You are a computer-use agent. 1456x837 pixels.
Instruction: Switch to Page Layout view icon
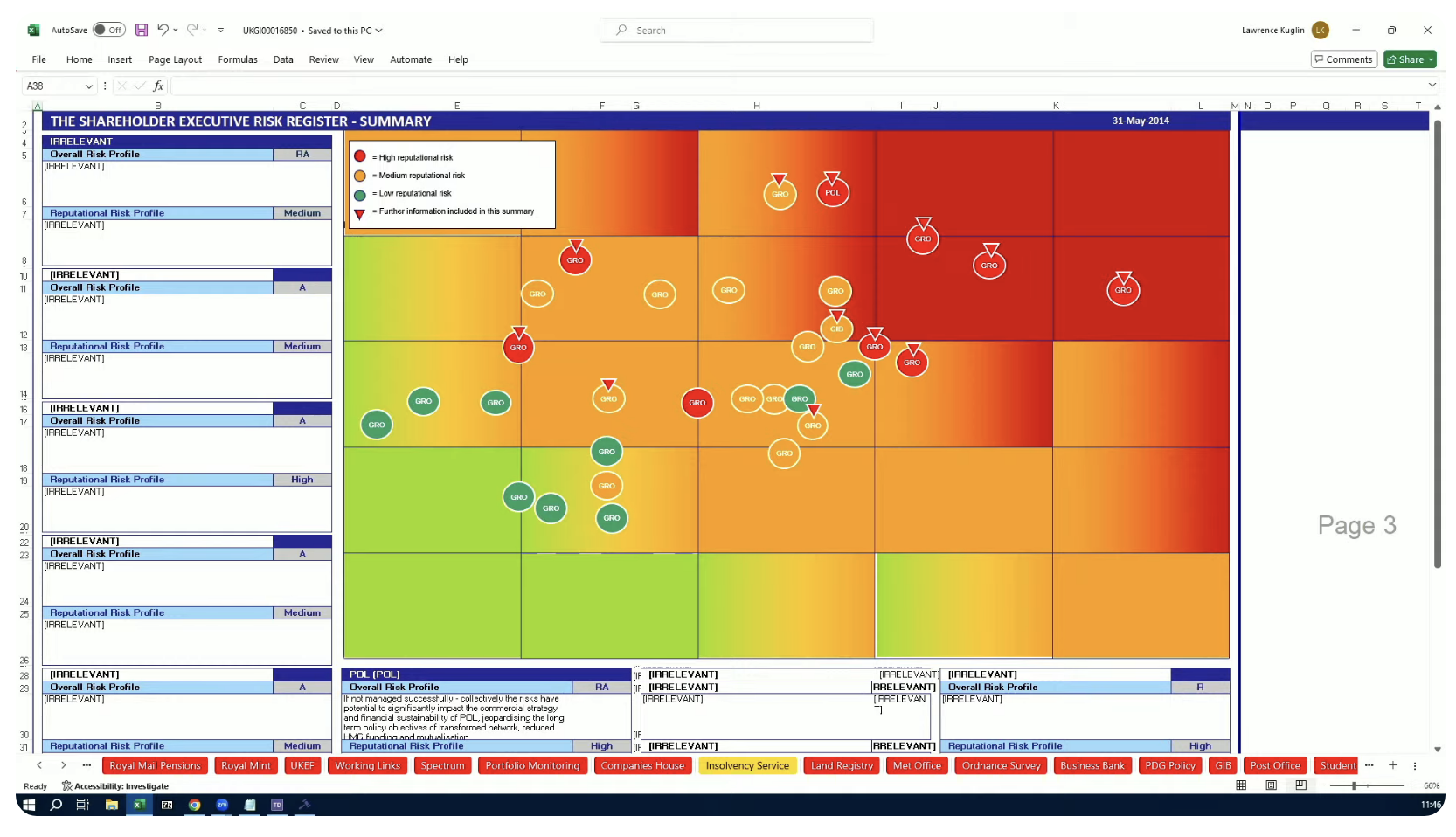pos(1271,785)
